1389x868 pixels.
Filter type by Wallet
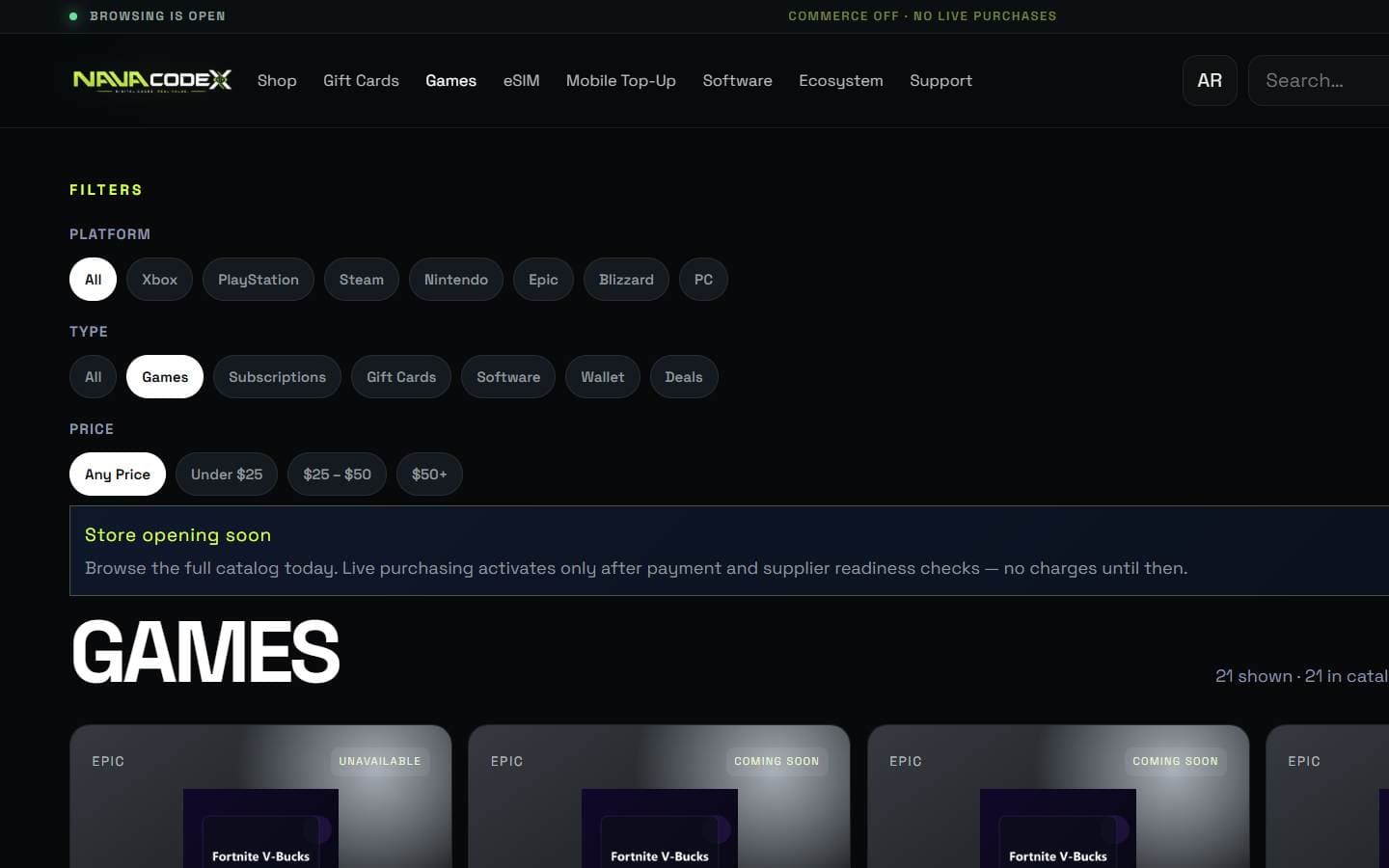[x=602, y=377]
